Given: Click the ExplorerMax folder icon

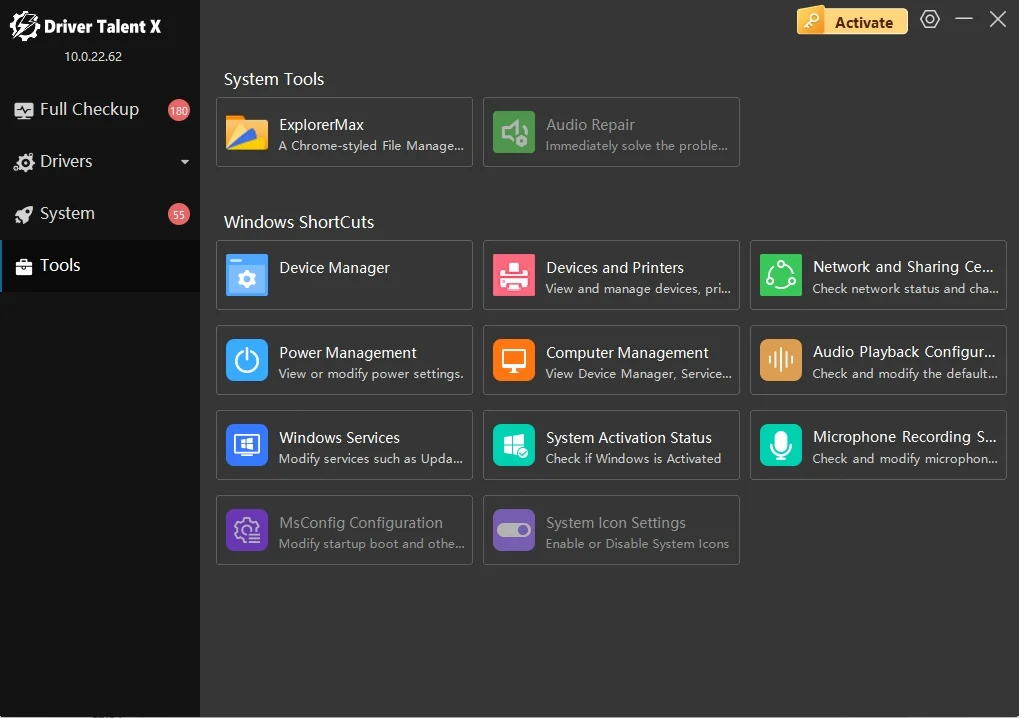Looking at the screenshot, I should [247, 133].
